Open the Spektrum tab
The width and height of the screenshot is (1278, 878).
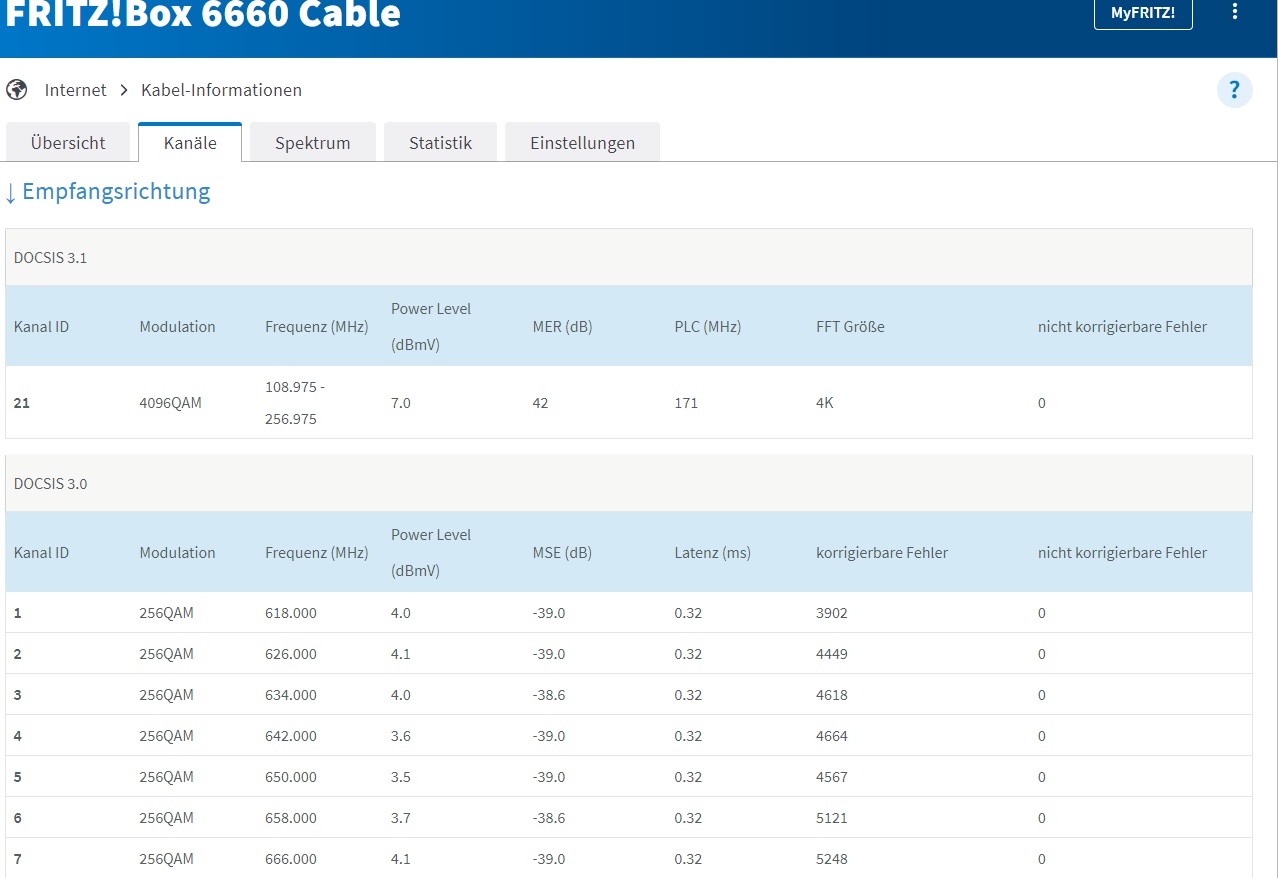tap(313, 143)
